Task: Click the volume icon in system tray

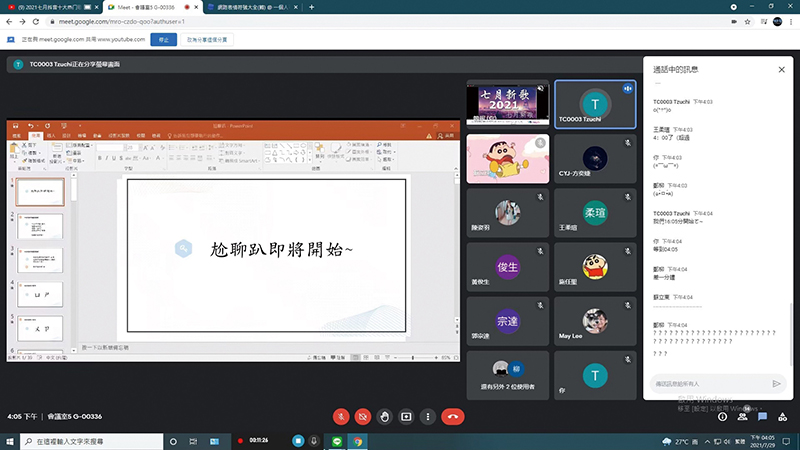Action: tap(727, 441)
